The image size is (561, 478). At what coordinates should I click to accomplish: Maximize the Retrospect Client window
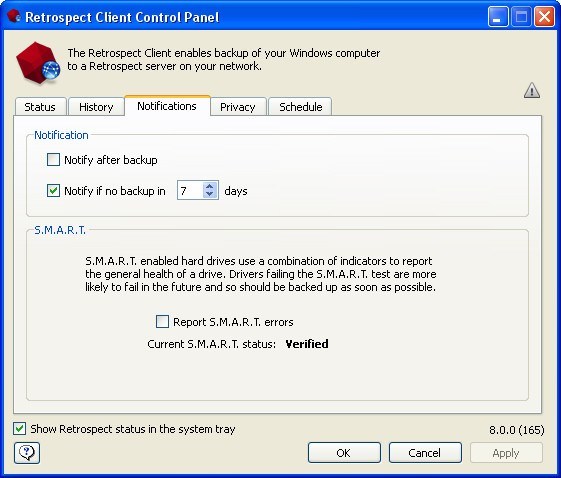pyautogui.click(x=521, y=16)
